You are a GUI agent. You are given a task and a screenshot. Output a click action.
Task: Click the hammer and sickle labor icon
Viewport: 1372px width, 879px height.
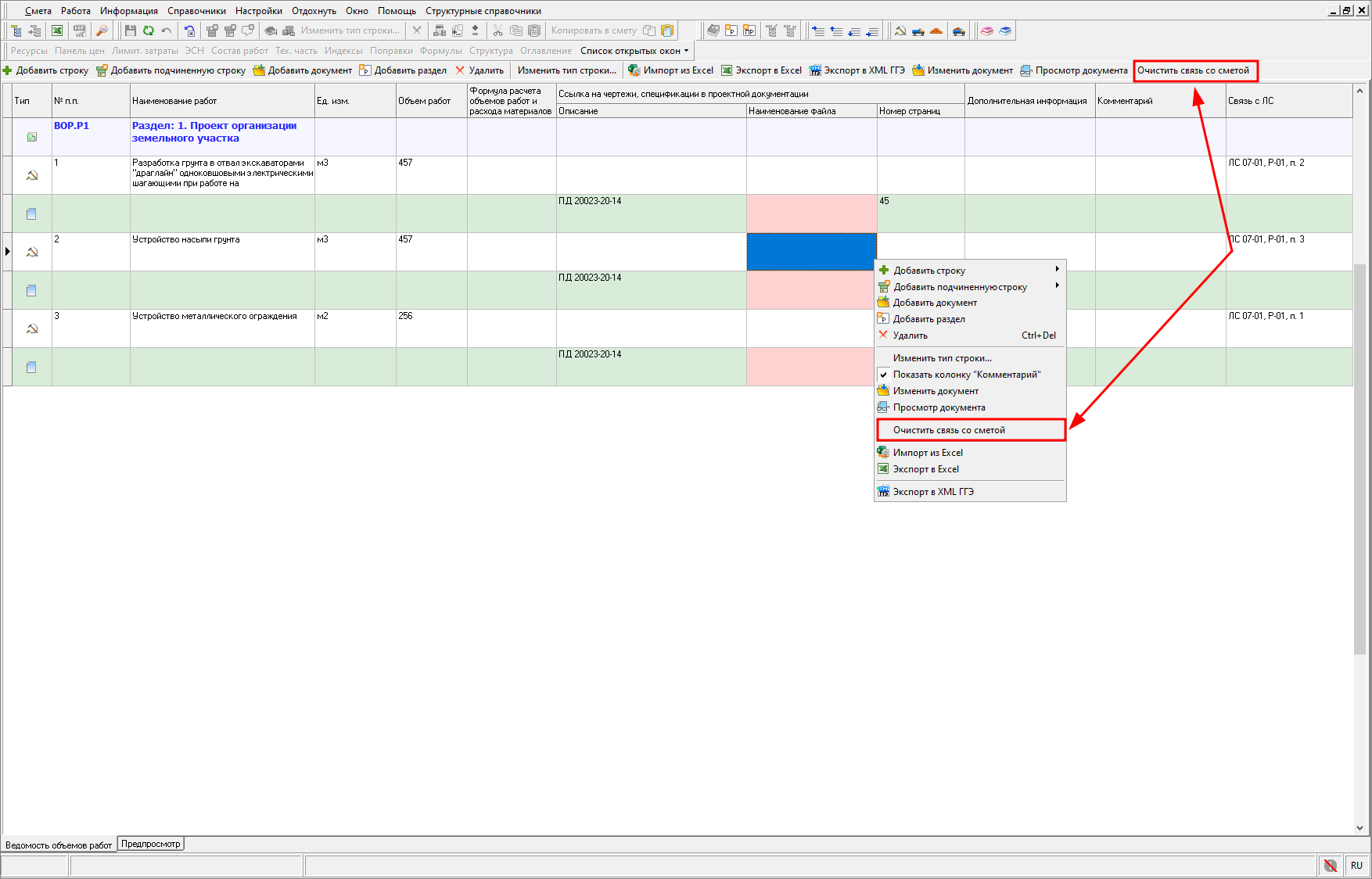click(x=900, y=30)
